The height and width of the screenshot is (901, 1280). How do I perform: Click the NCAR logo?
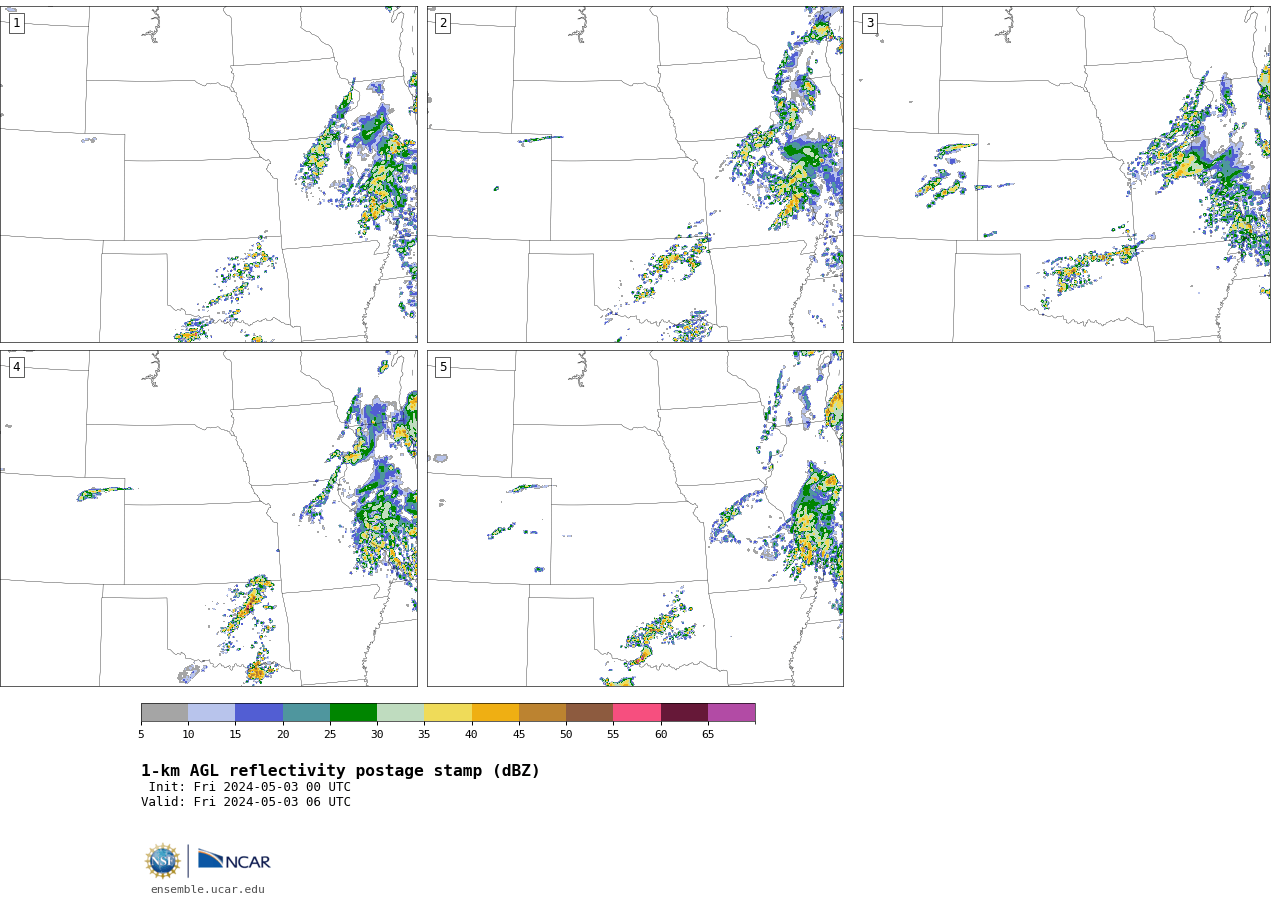234,861
